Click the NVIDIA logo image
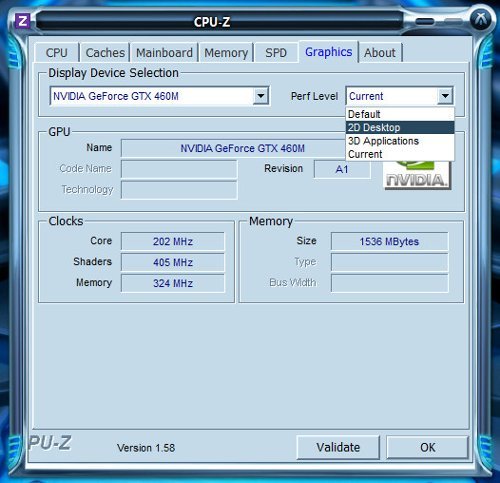Screen dimensions: 500x483 418,176
